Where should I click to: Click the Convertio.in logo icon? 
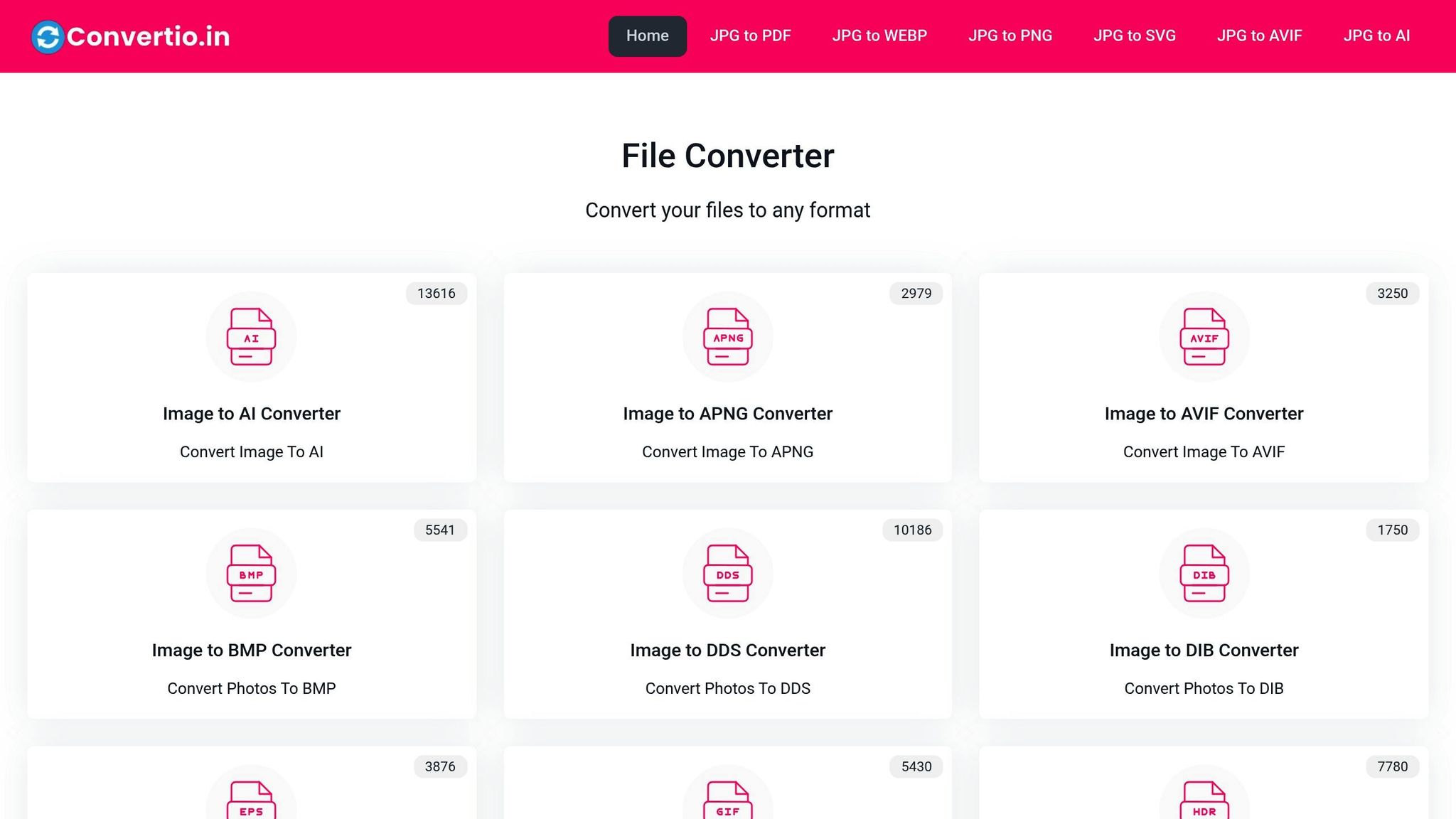47,36
